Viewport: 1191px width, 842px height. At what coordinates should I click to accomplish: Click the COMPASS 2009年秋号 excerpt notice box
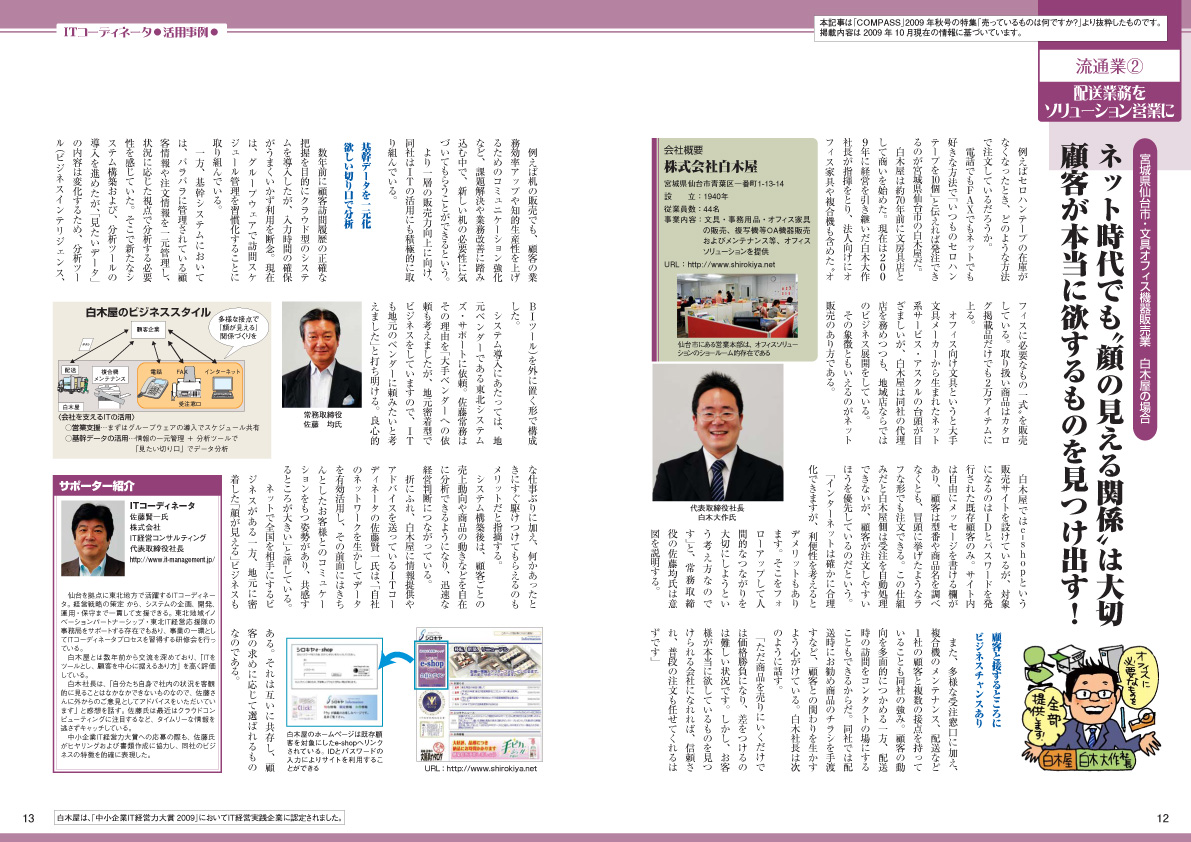click(989, 28)
